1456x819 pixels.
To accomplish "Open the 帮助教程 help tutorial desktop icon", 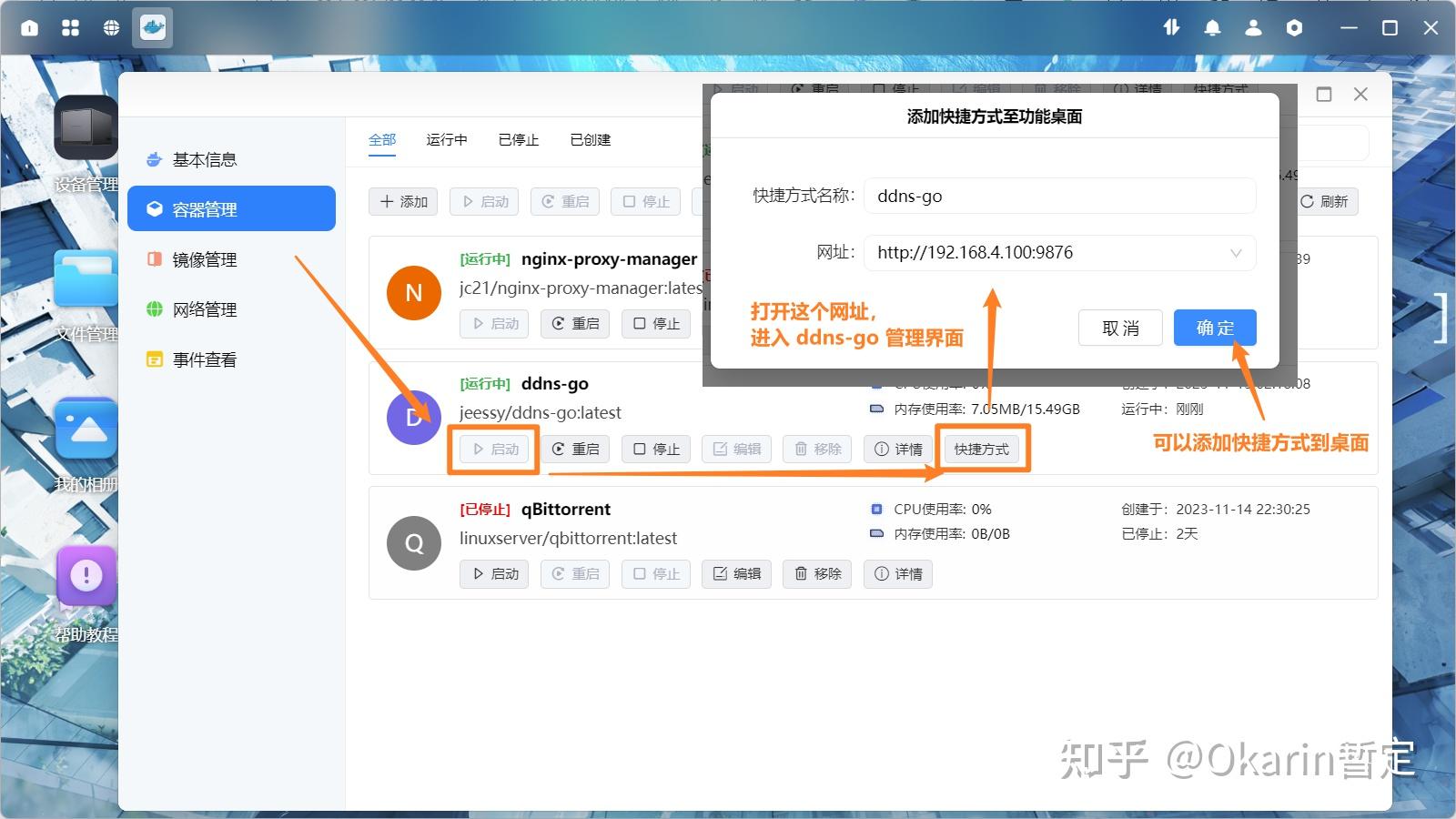I will click(85, 575).
